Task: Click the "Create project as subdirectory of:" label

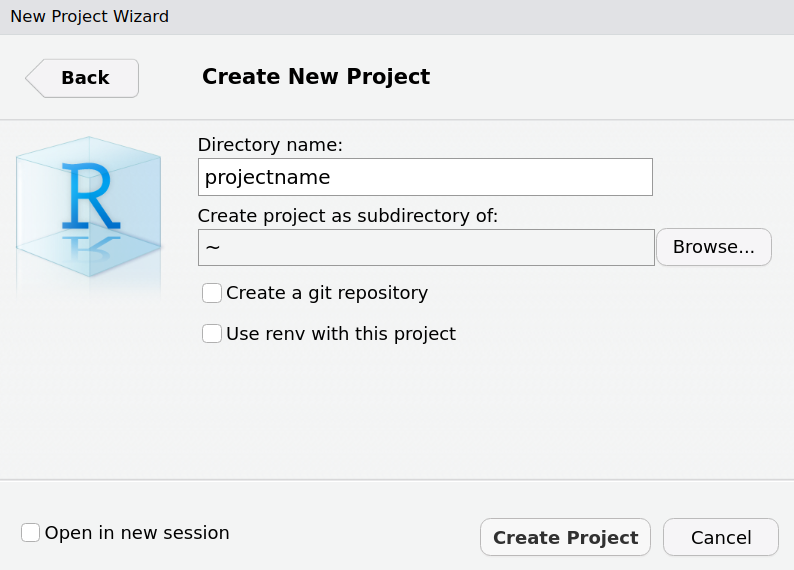Action: [347, 215]
